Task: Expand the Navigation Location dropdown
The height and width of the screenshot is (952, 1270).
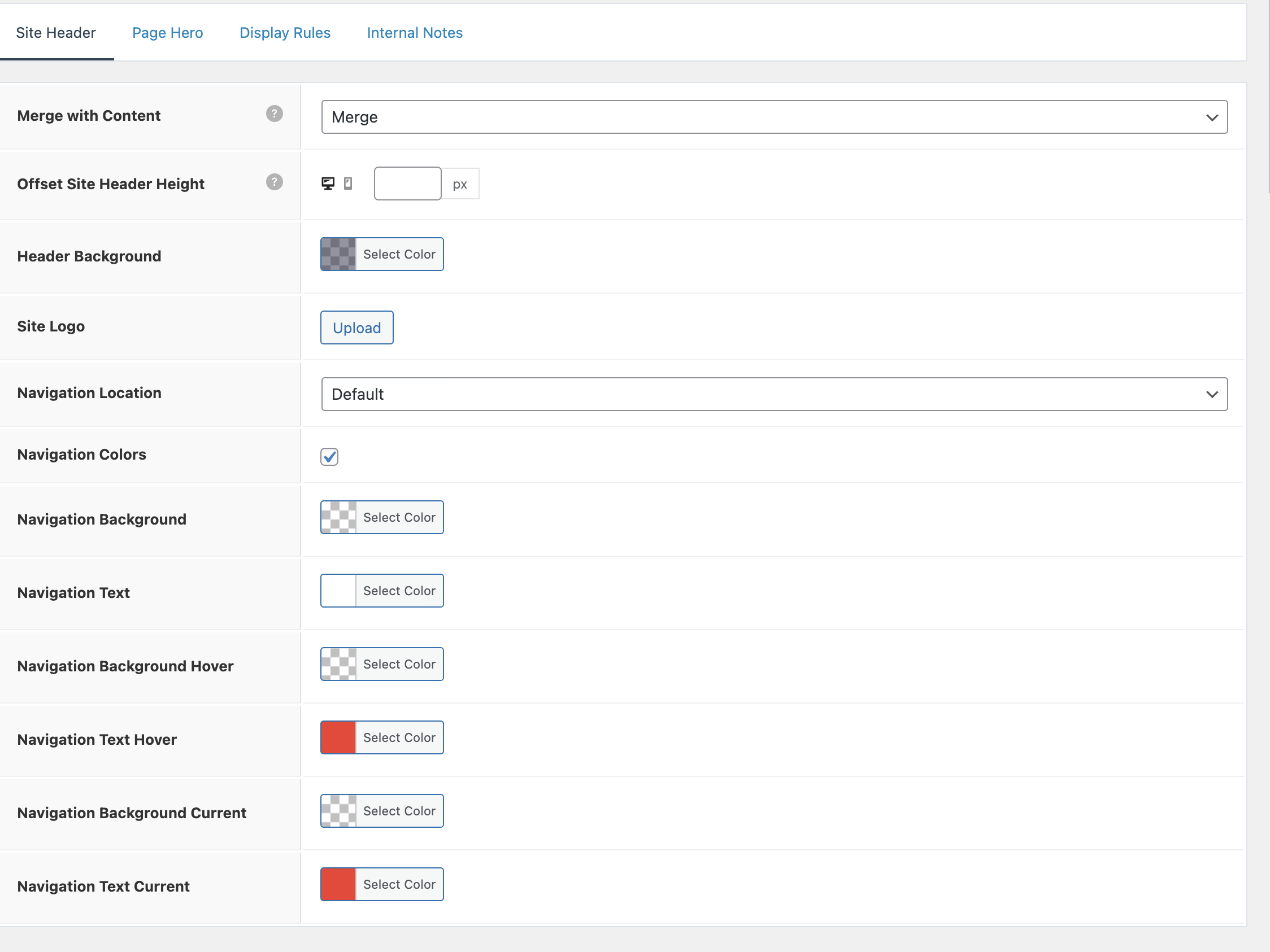Action: pos(774,394)
